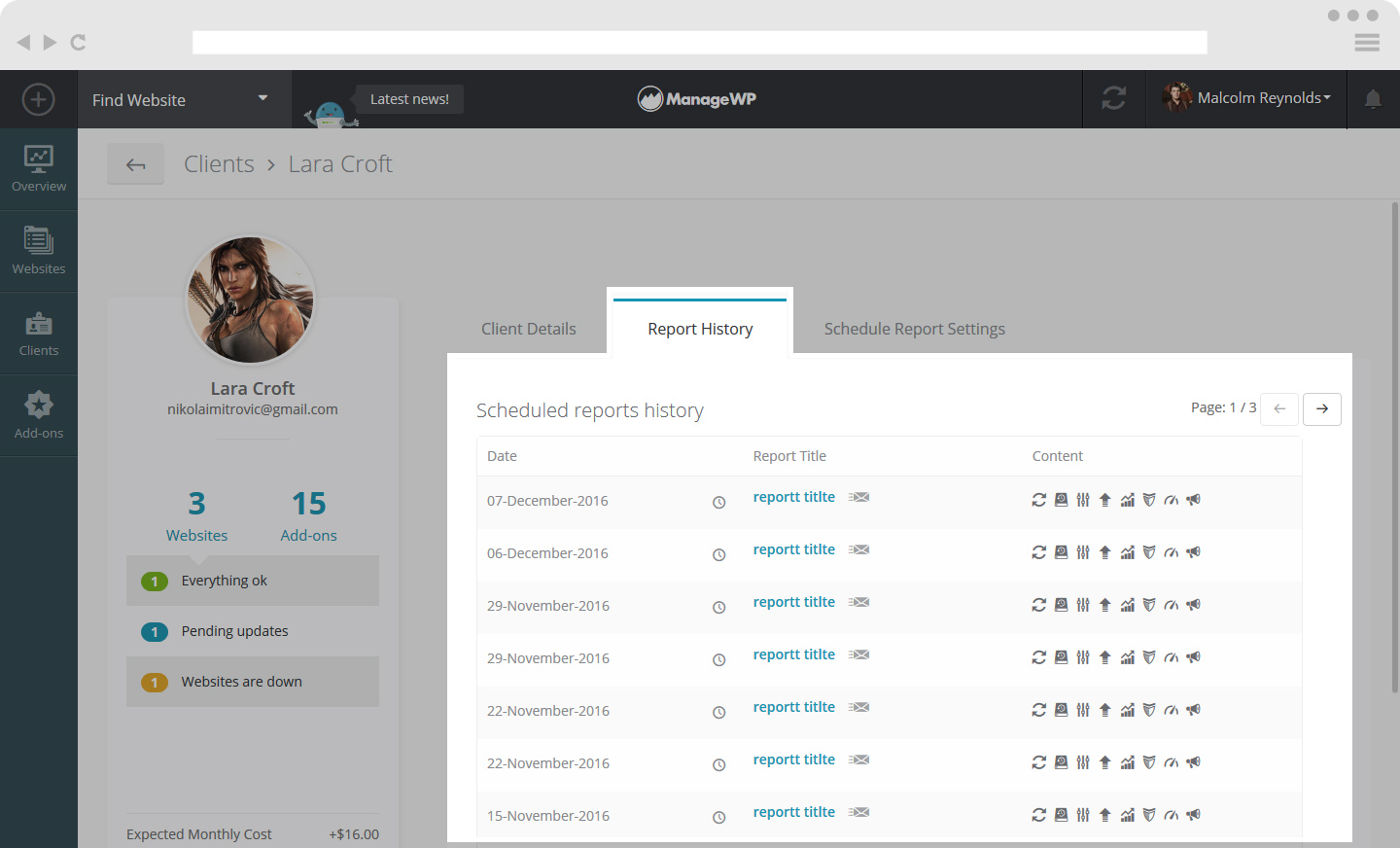Click the Content column header

coord(1058,456)
